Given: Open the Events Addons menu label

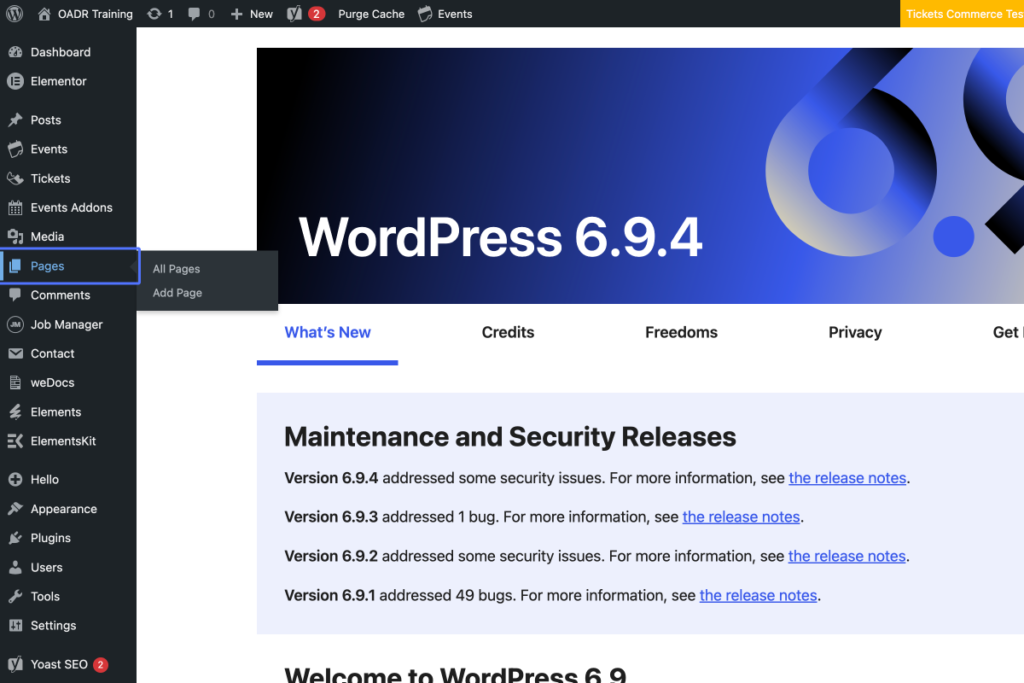Looking at the screenshot, I should click(x=71, y=208).
